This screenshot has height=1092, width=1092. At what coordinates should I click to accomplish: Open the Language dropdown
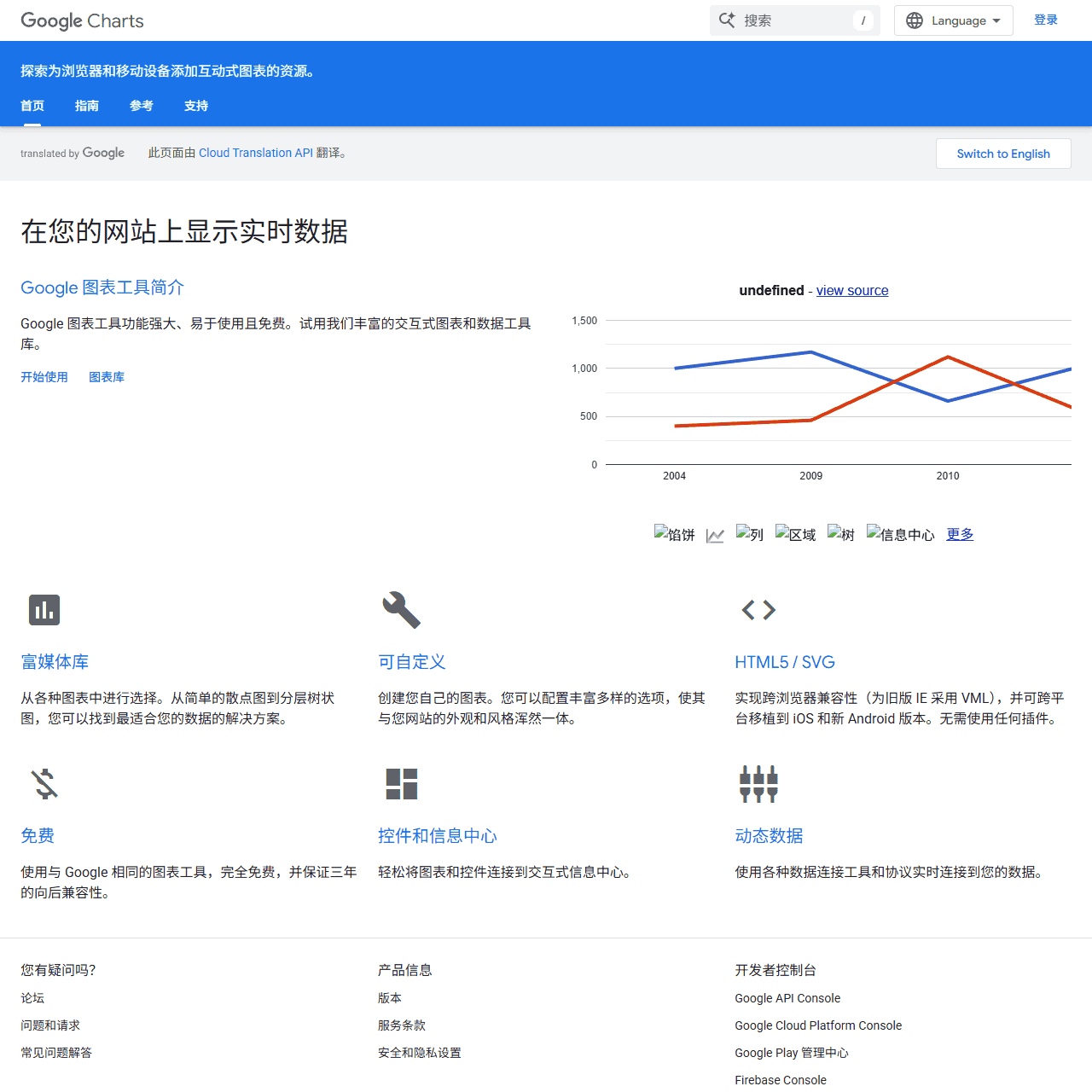[x=953, y=20]
